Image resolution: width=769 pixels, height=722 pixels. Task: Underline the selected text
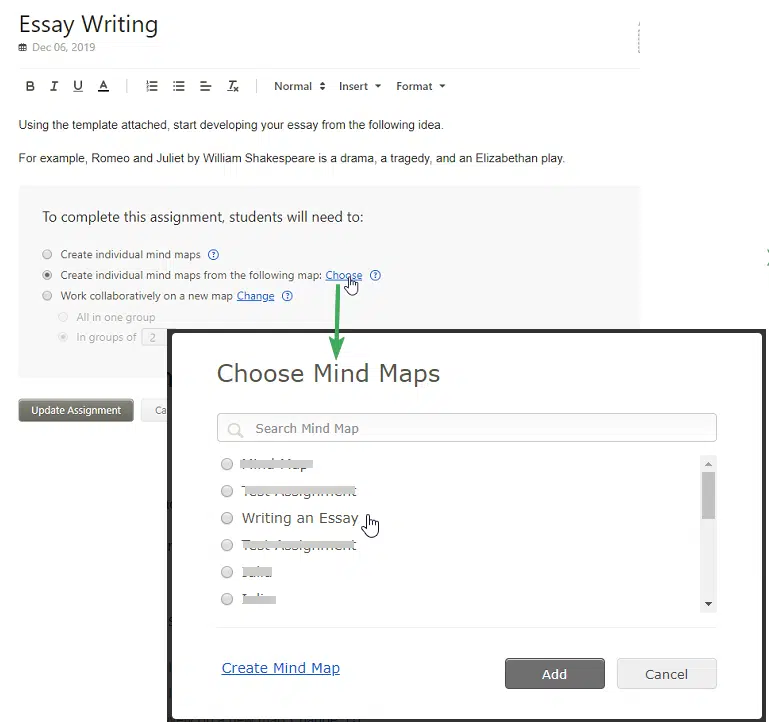pos(78,87)
